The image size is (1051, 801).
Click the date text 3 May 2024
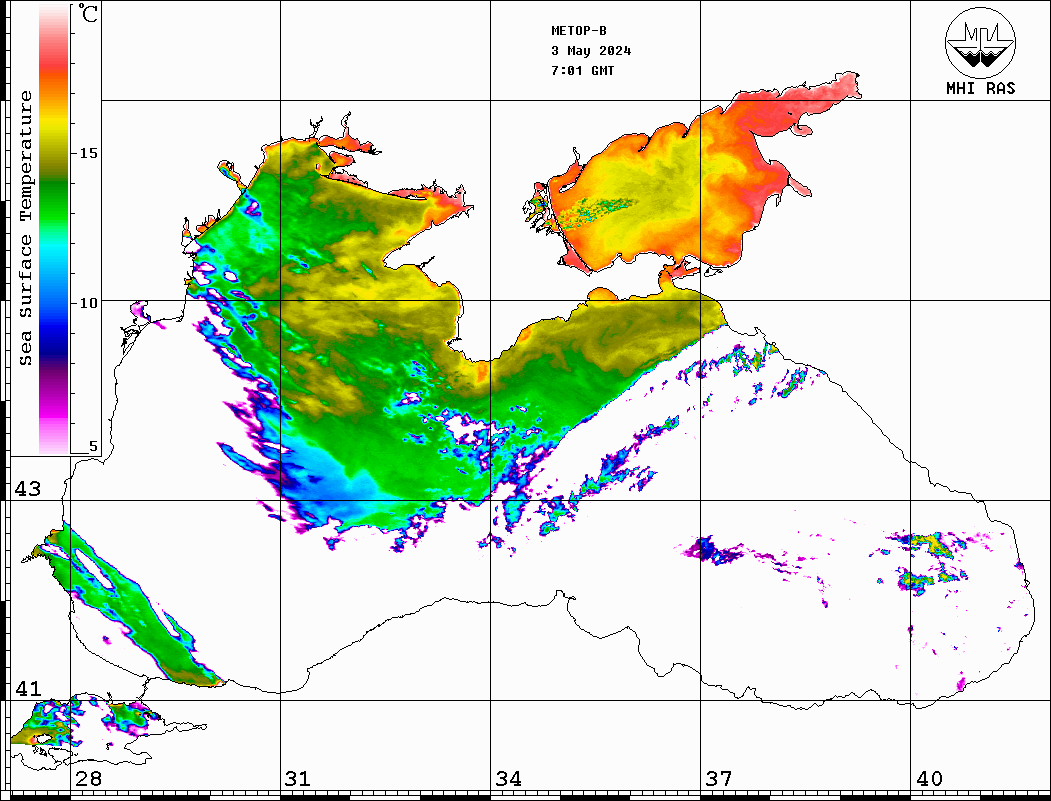591,51
